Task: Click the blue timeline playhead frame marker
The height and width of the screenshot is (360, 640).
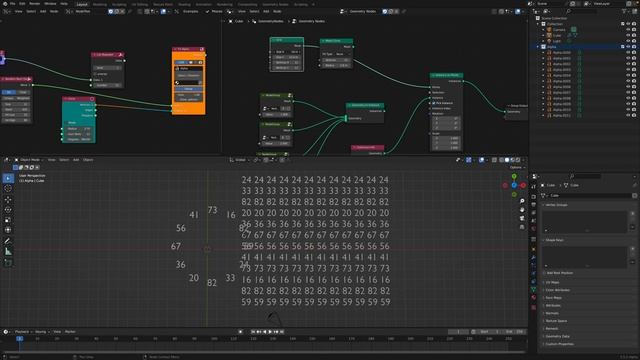Action: point(20,338)
